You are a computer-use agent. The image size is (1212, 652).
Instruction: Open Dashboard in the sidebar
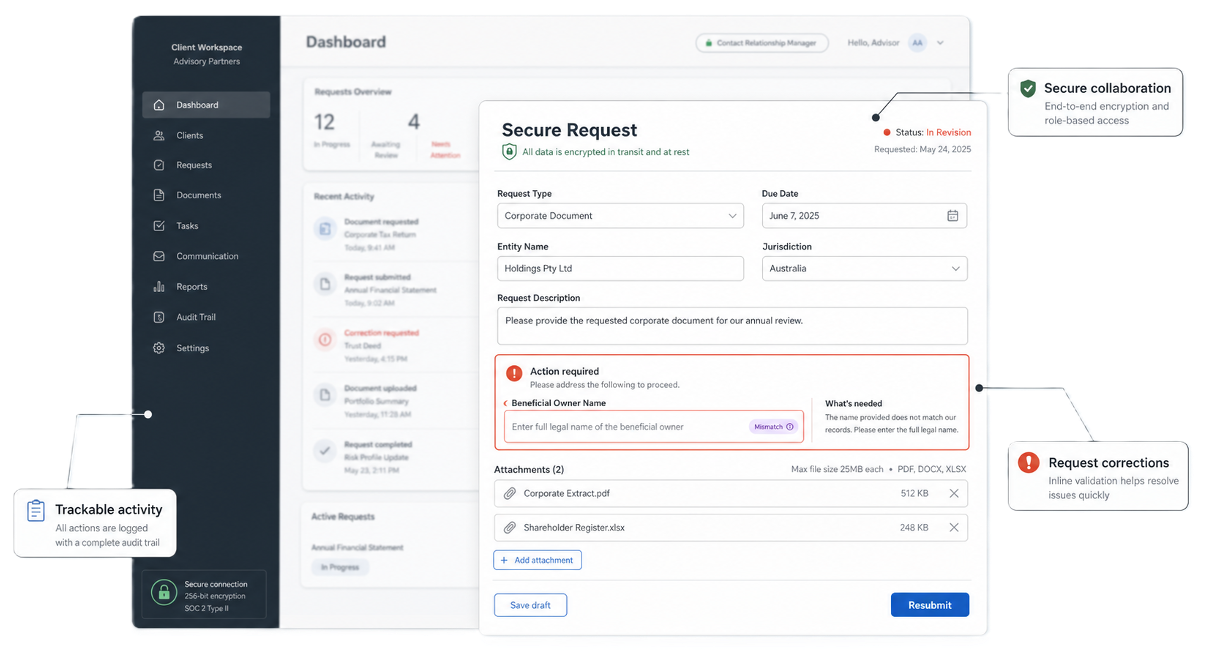tap(207, 105)
